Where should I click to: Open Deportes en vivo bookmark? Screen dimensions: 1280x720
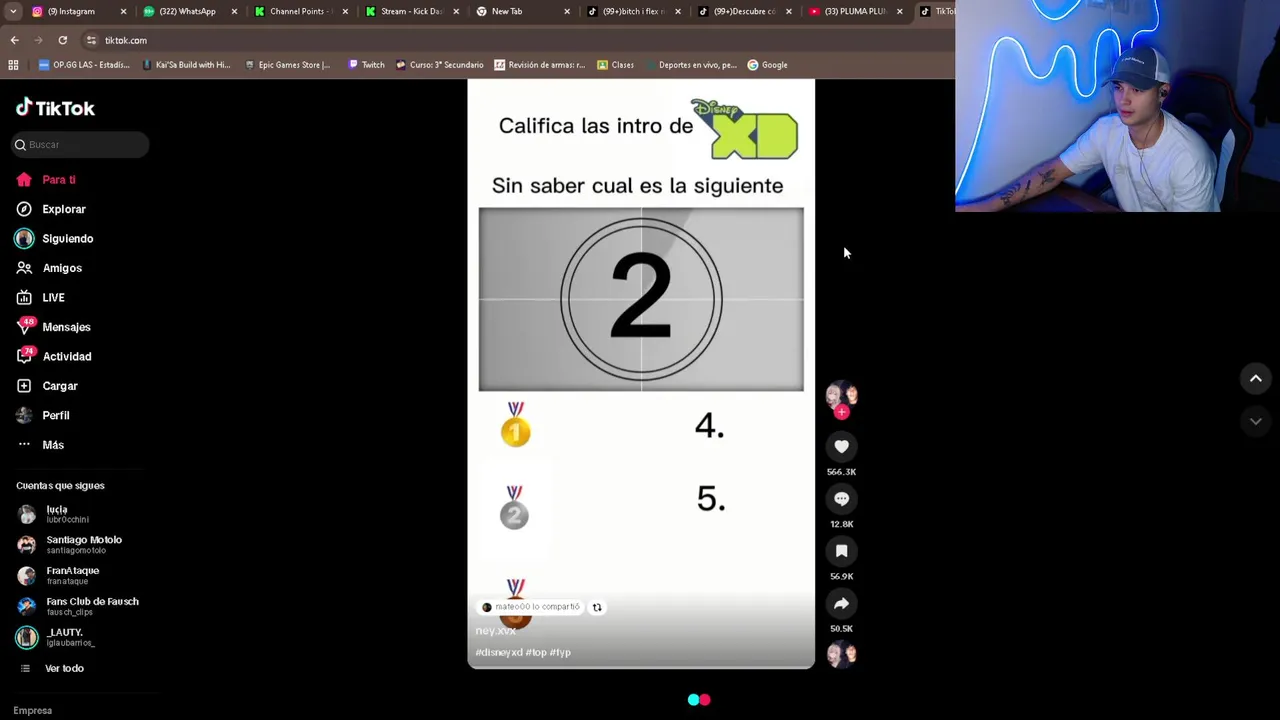point(691,65)
